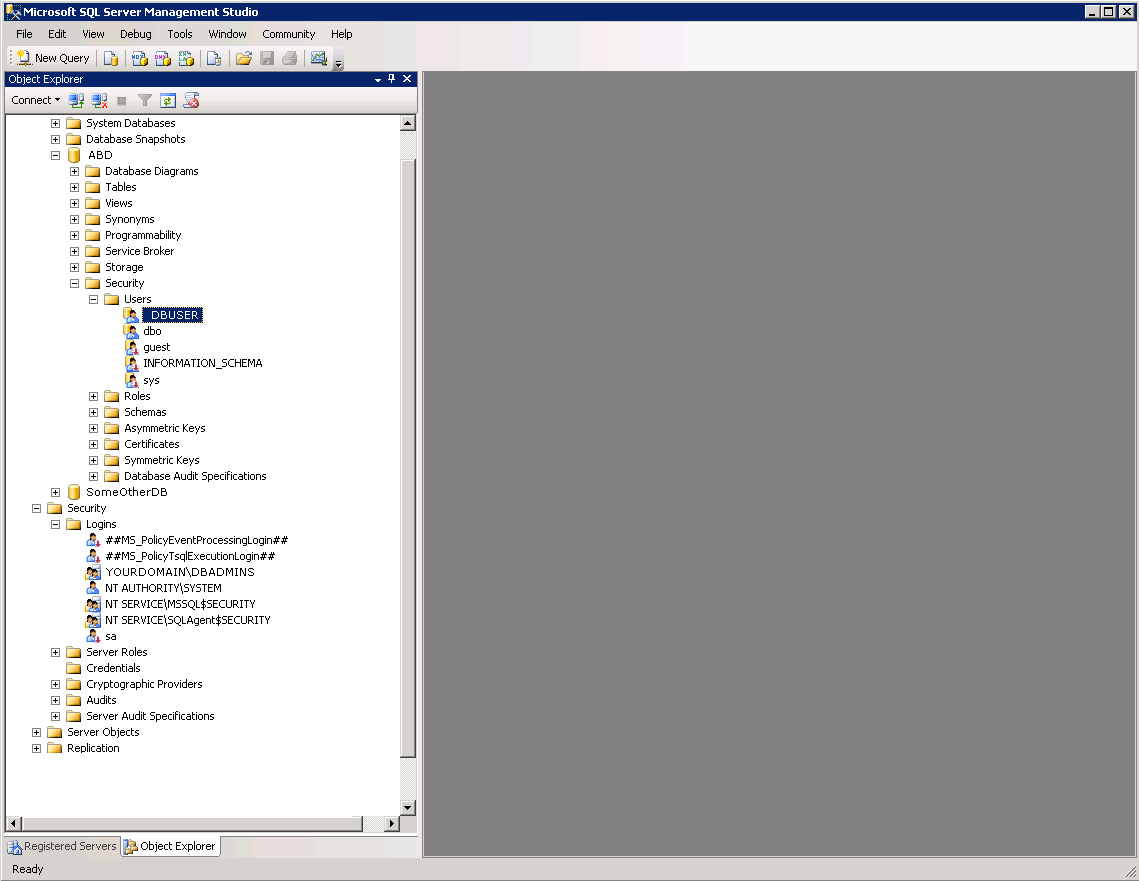Click the Stop square icon
Screen dimensions: 1139x881
point(122,101)
